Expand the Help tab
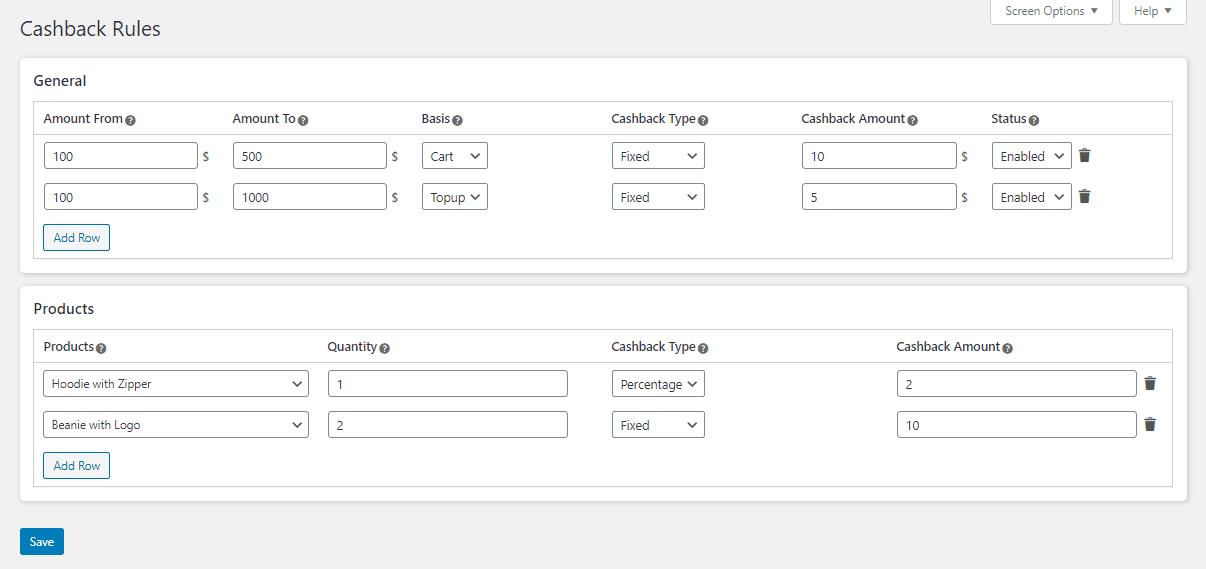The height and width of the screenshot is (569, 1206). pyautogui.click(x=1153, y=11)
